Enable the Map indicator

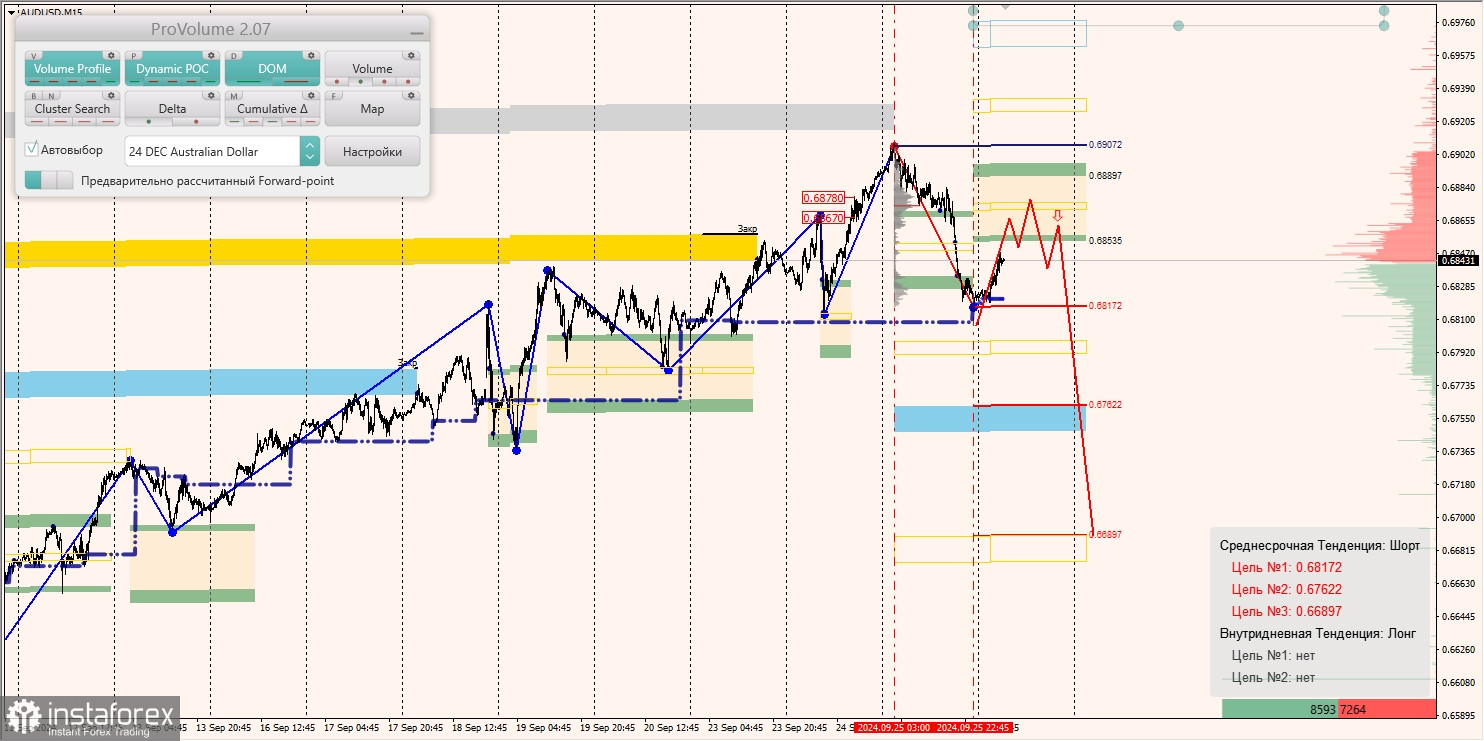[x=372, y=109]
